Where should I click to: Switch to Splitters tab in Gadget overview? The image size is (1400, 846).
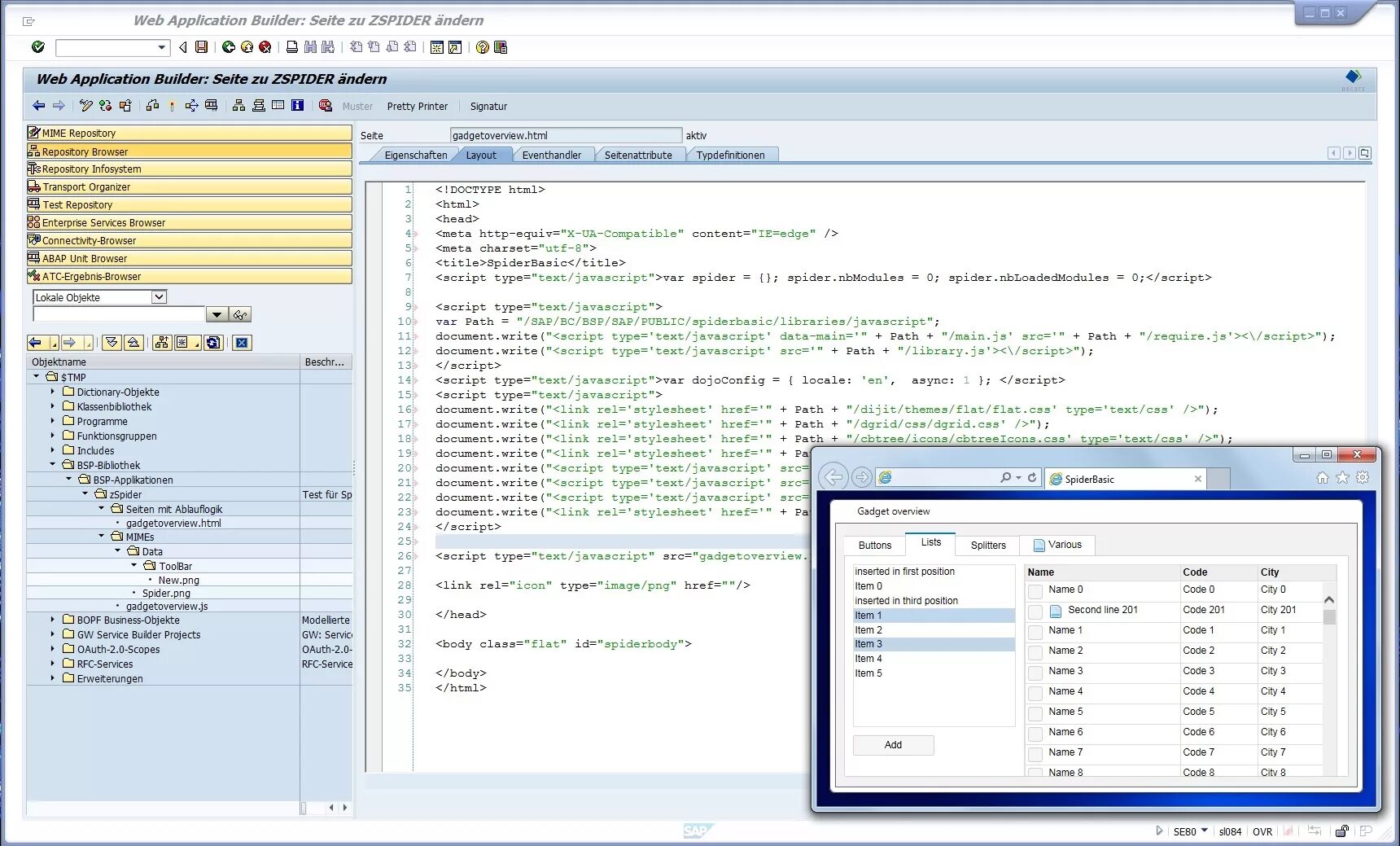988,545
